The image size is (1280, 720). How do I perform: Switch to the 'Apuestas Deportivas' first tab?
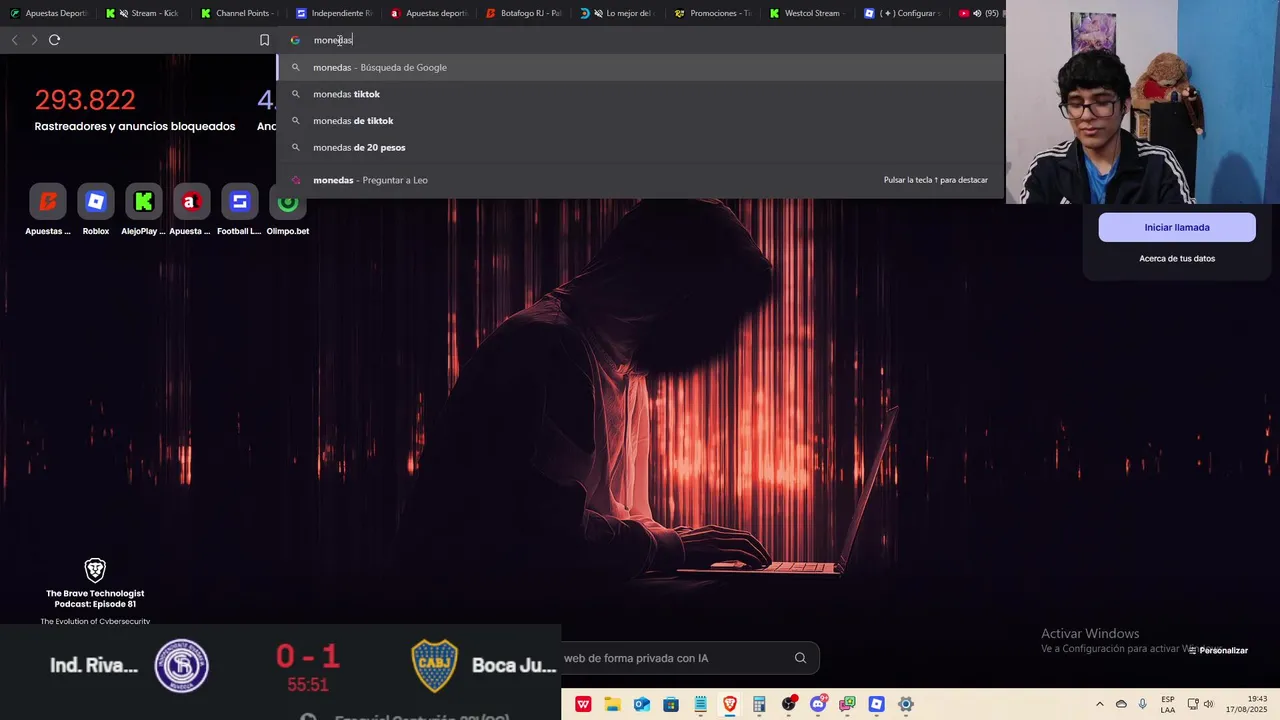(48, 13)
